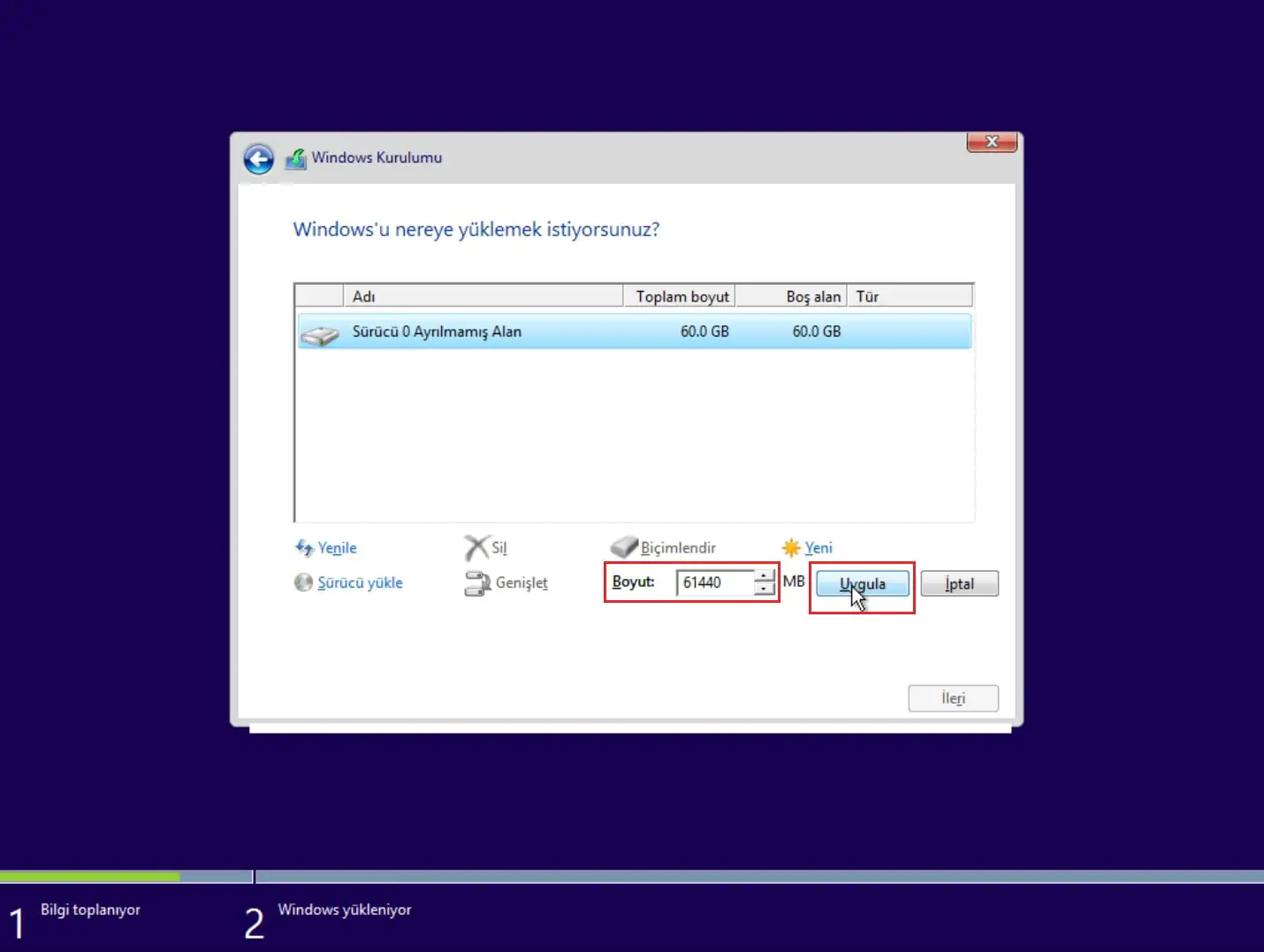Increase size using the up stepper arrow
The width and height of the screenshot is (1264, 952).
pyautogui.click(x=763, y=576)
